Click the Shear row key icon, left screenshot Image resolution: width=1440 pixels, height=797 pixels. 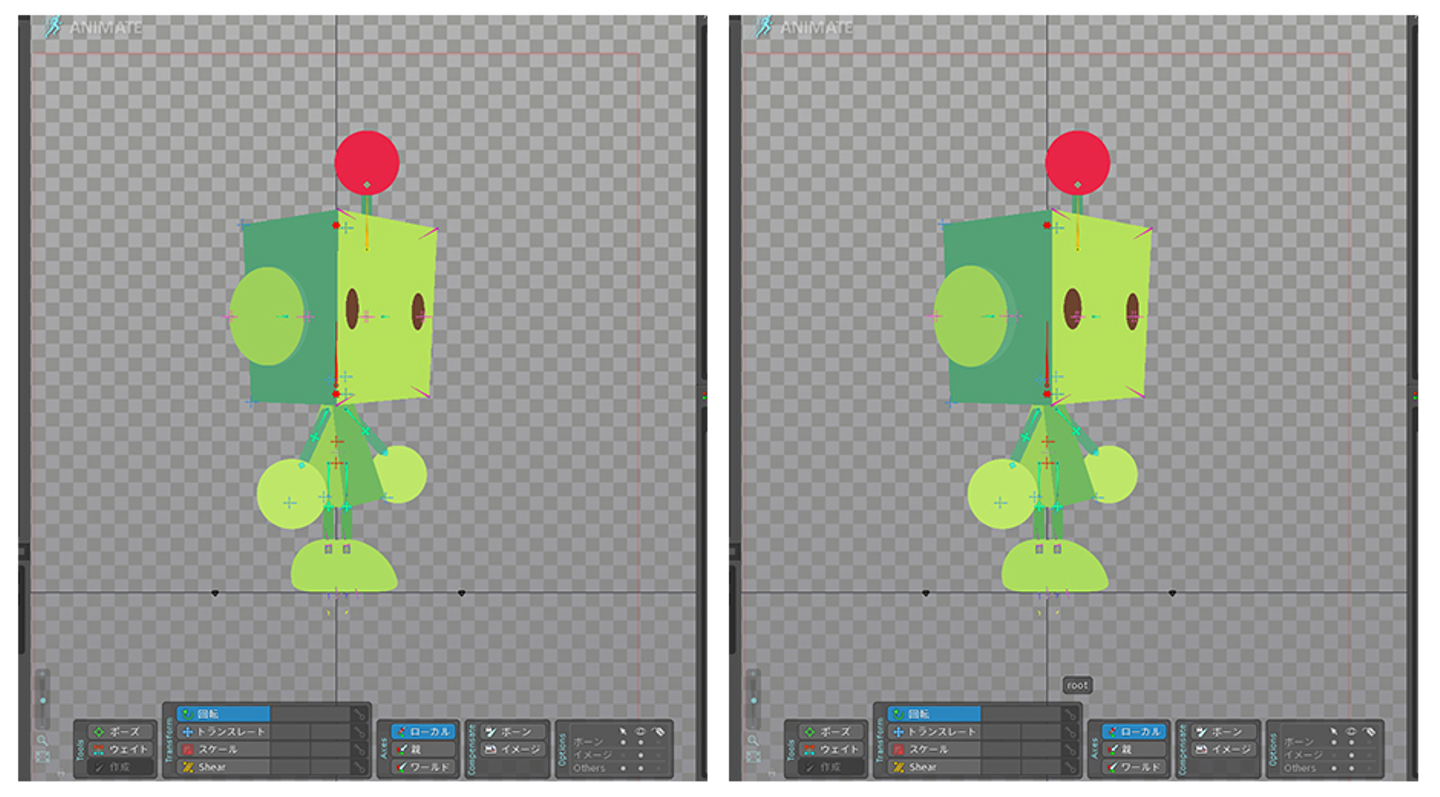coord(358,767)
